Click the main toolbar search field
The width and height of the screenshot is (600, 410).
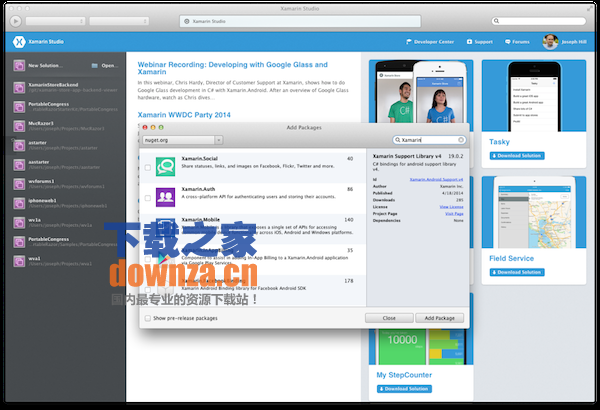[538, 21]
